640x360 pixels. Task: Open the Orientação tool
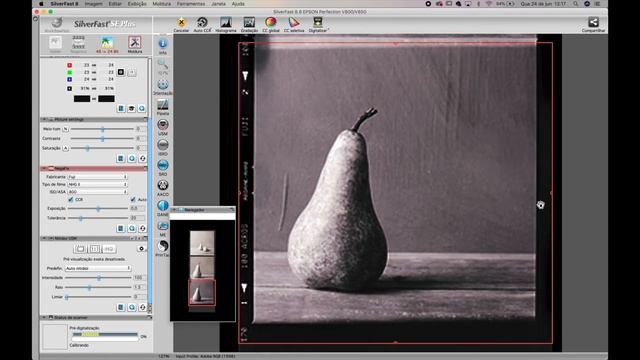162,87
